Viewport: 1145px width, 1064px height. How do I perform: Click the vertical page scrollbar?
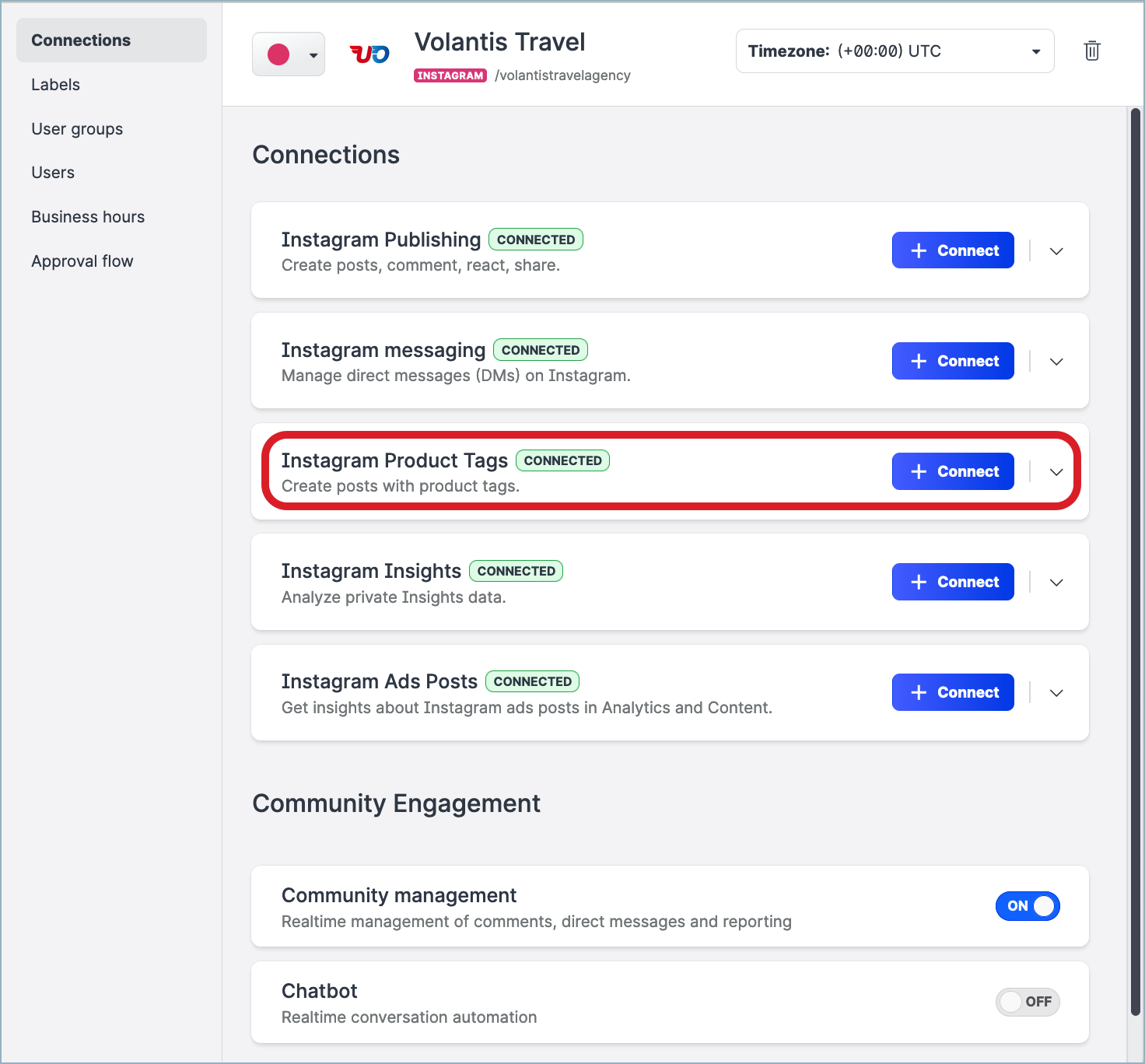point(1135,560)
